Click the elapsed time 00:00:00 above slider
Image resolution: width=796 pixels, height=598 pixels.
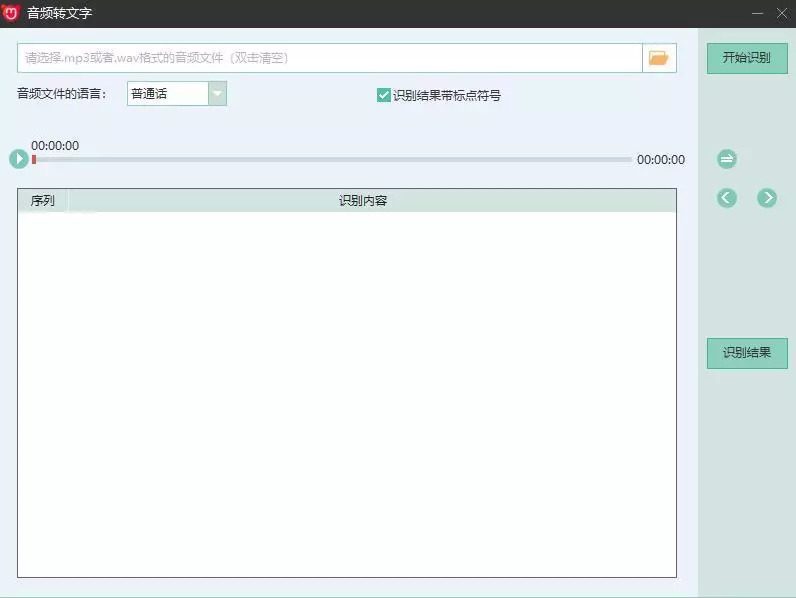[55, 146]
